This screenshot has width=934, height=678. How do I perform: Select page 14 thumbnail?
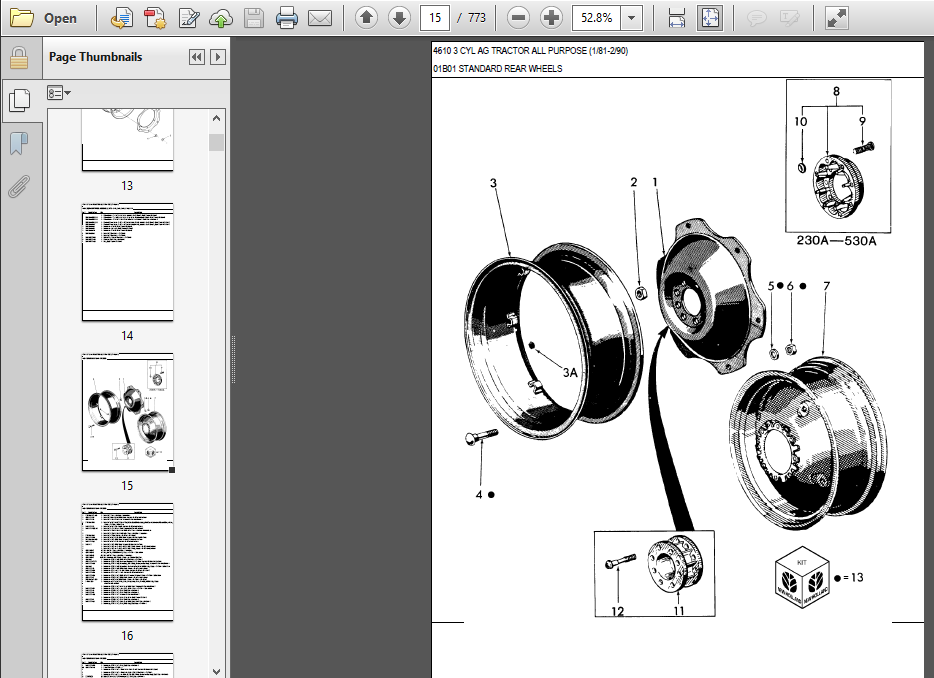point(127,262)
